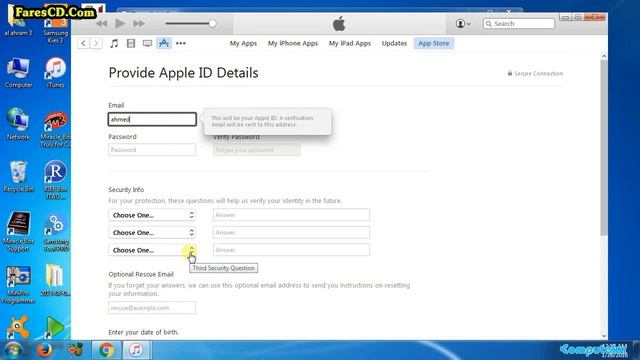Viewport: 640px width, 360px height.
Task: Open the Miracle Box Support icon
Action: 18,232
